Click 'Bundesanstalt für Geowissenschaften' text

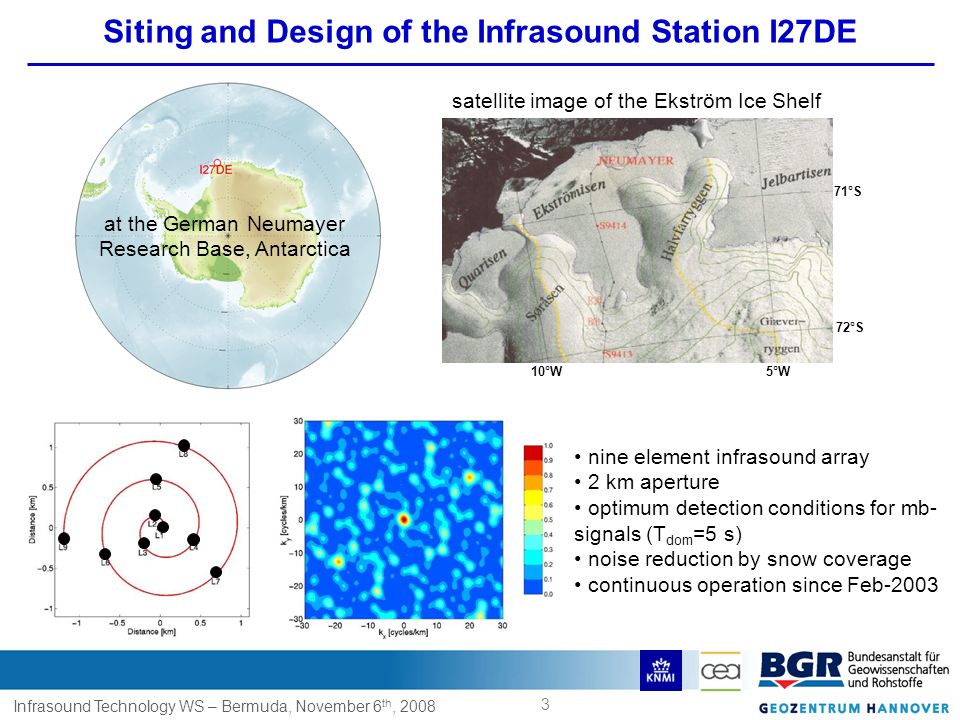pyautogui.click(x=898, y=663)
